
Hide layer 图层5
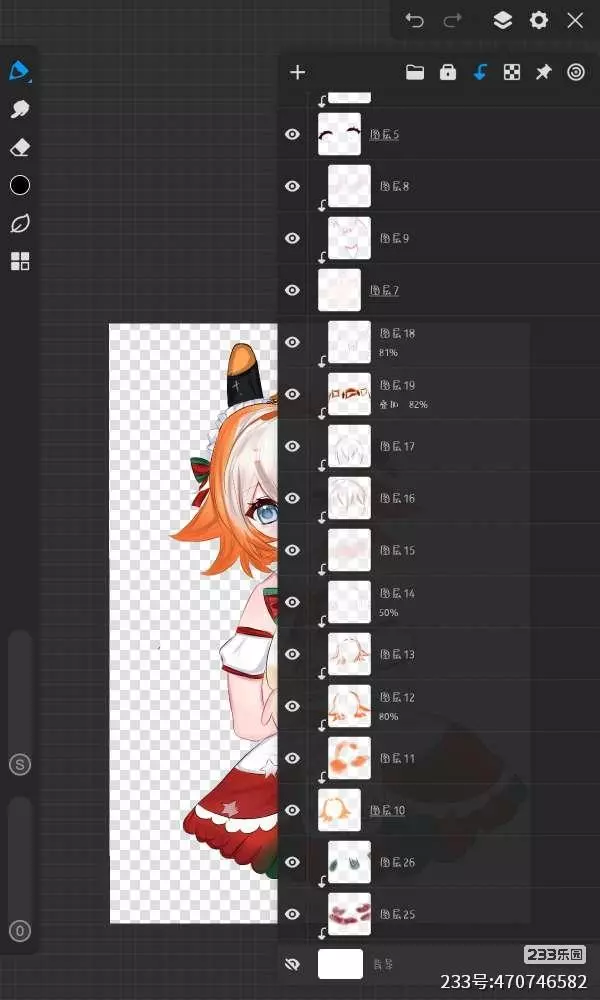coord(293,135)
